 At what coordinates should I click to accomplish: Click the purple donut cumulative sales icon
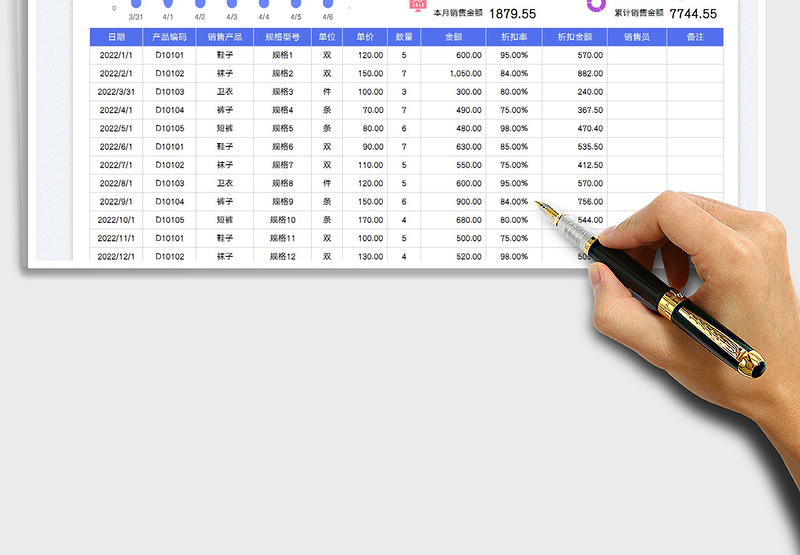tap(596, 5)
